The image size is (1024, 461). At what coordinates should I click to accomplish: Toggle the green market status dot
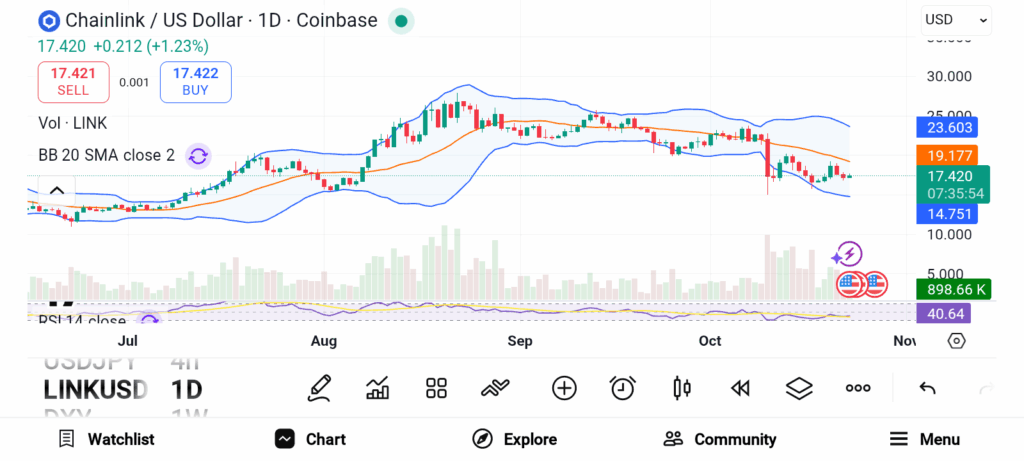[x=401, y=20]
